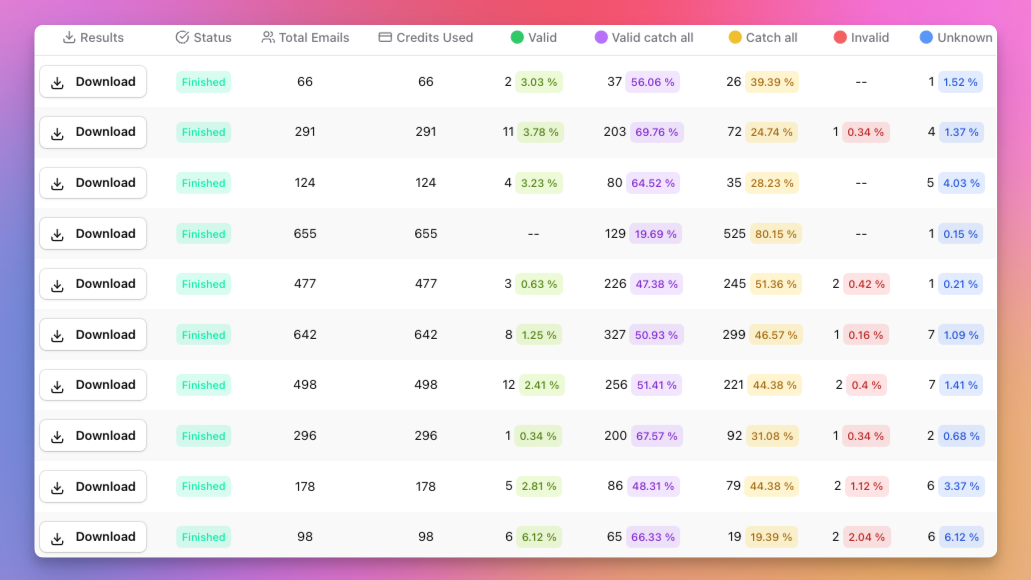The height and width of the screenshot is (580, 1032).
Task: Click the 2.41 % valid badge
Action: [x=542, y=385]
